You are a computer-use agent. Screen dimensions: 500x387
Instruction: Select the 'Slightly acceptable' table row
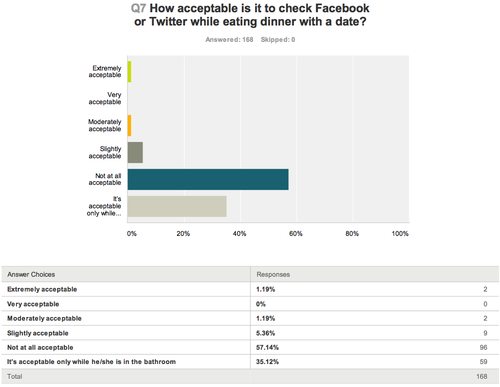[x=250, y=333]
